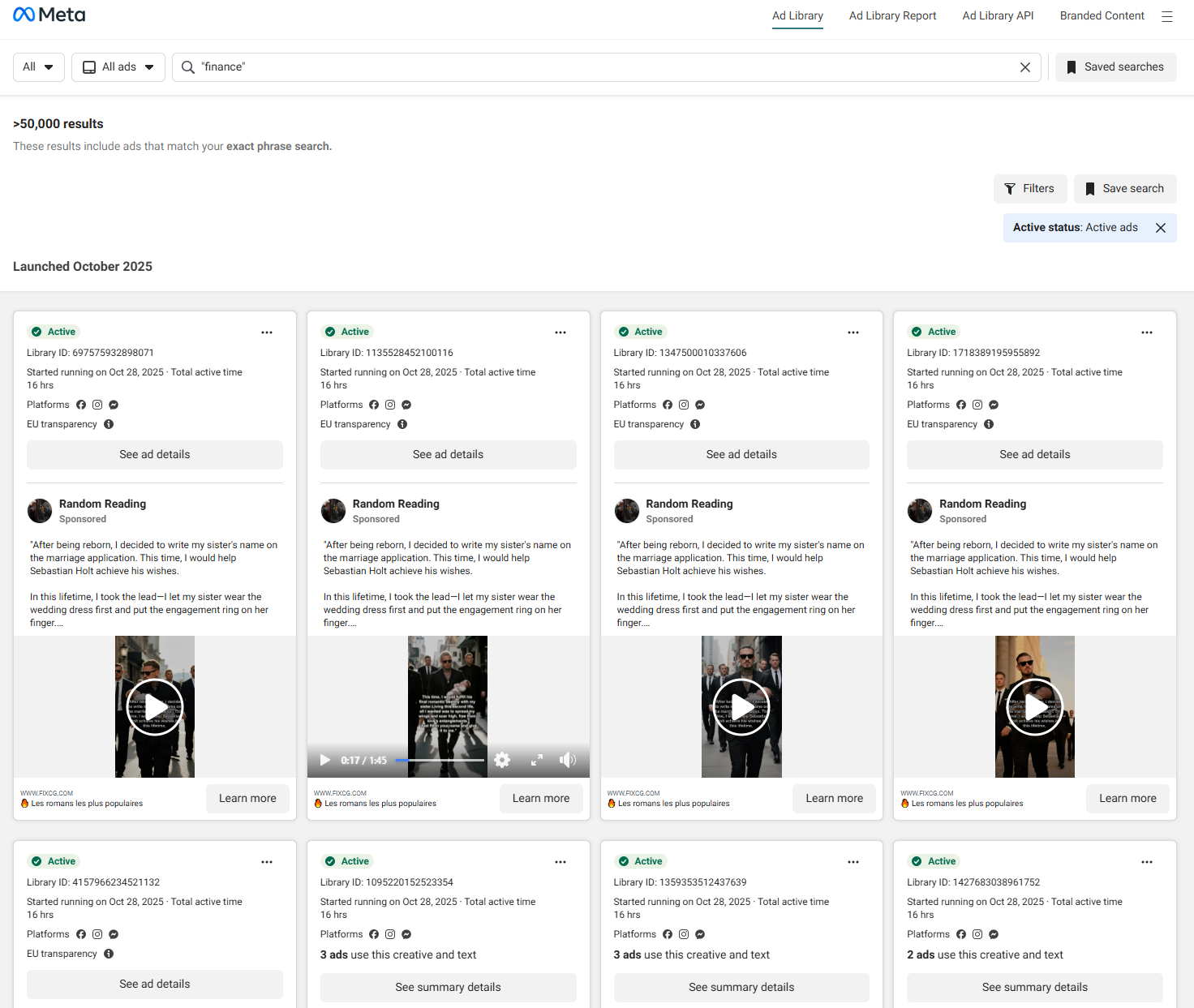1194x1008 pixels.
Task: Switch to Ad Library Report tab
Action: pos(892,15)
